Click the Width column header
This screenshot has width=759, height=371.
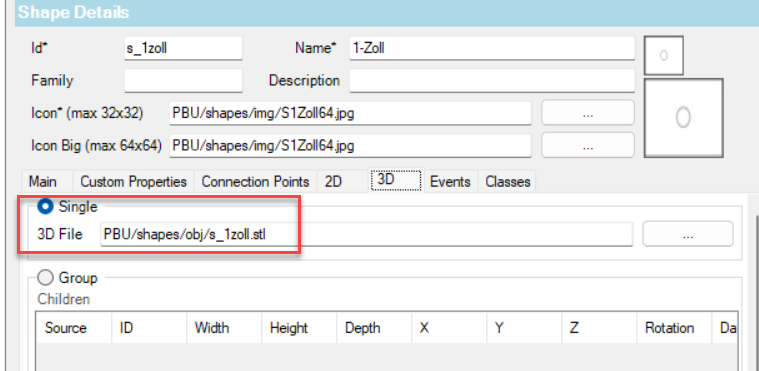click(224, 328)
